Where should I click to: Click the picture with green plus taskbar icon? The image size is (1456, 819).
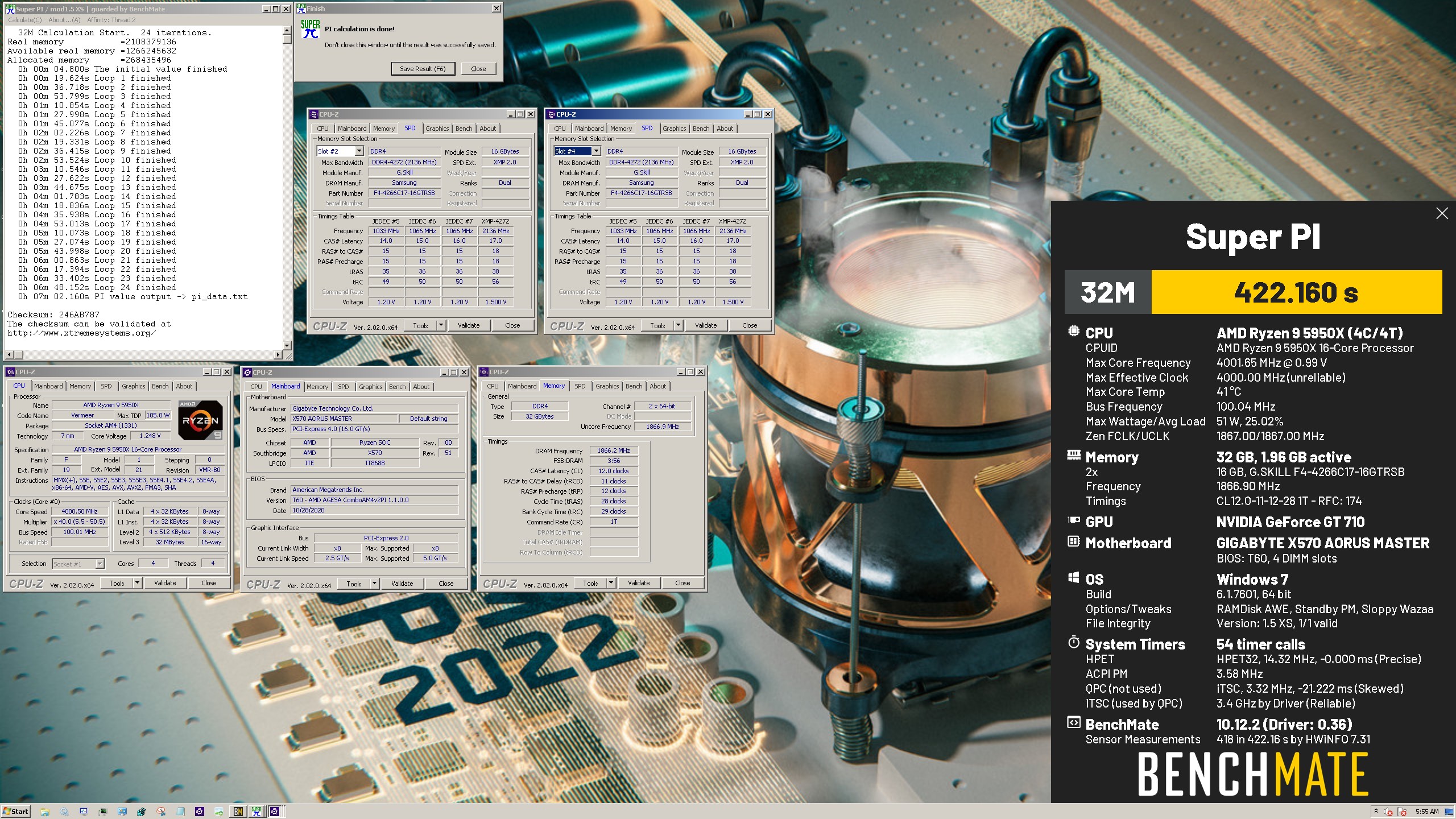coord(219,812)
